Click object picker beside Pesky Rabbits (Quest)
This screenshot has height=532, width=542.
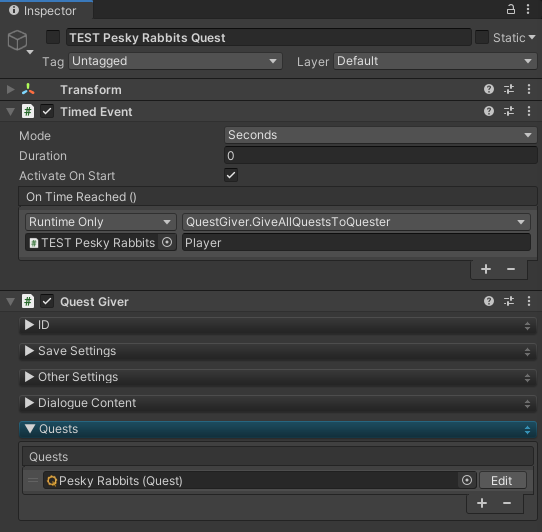click(x=467, y=480)
